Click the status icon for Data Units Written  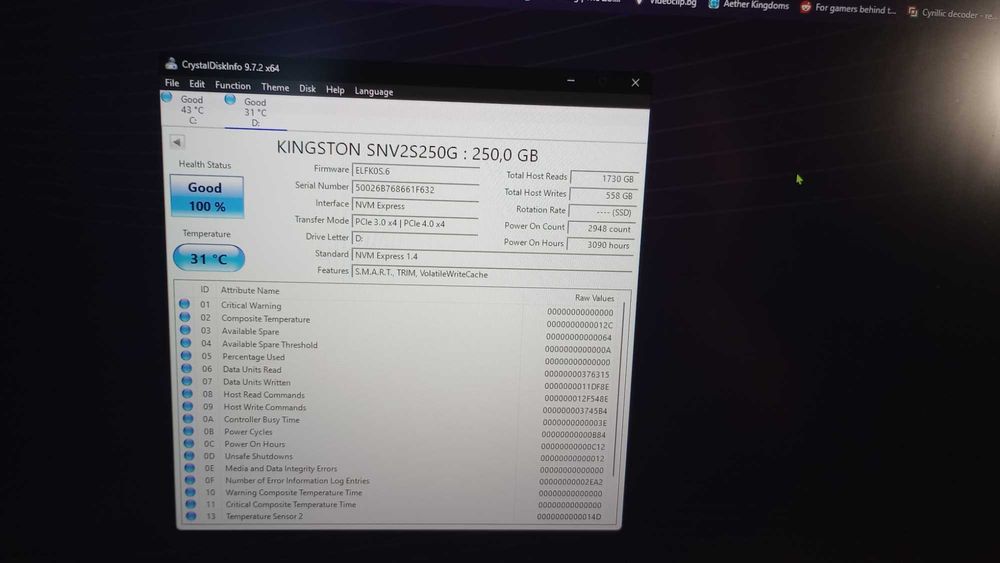click(187, 381)
